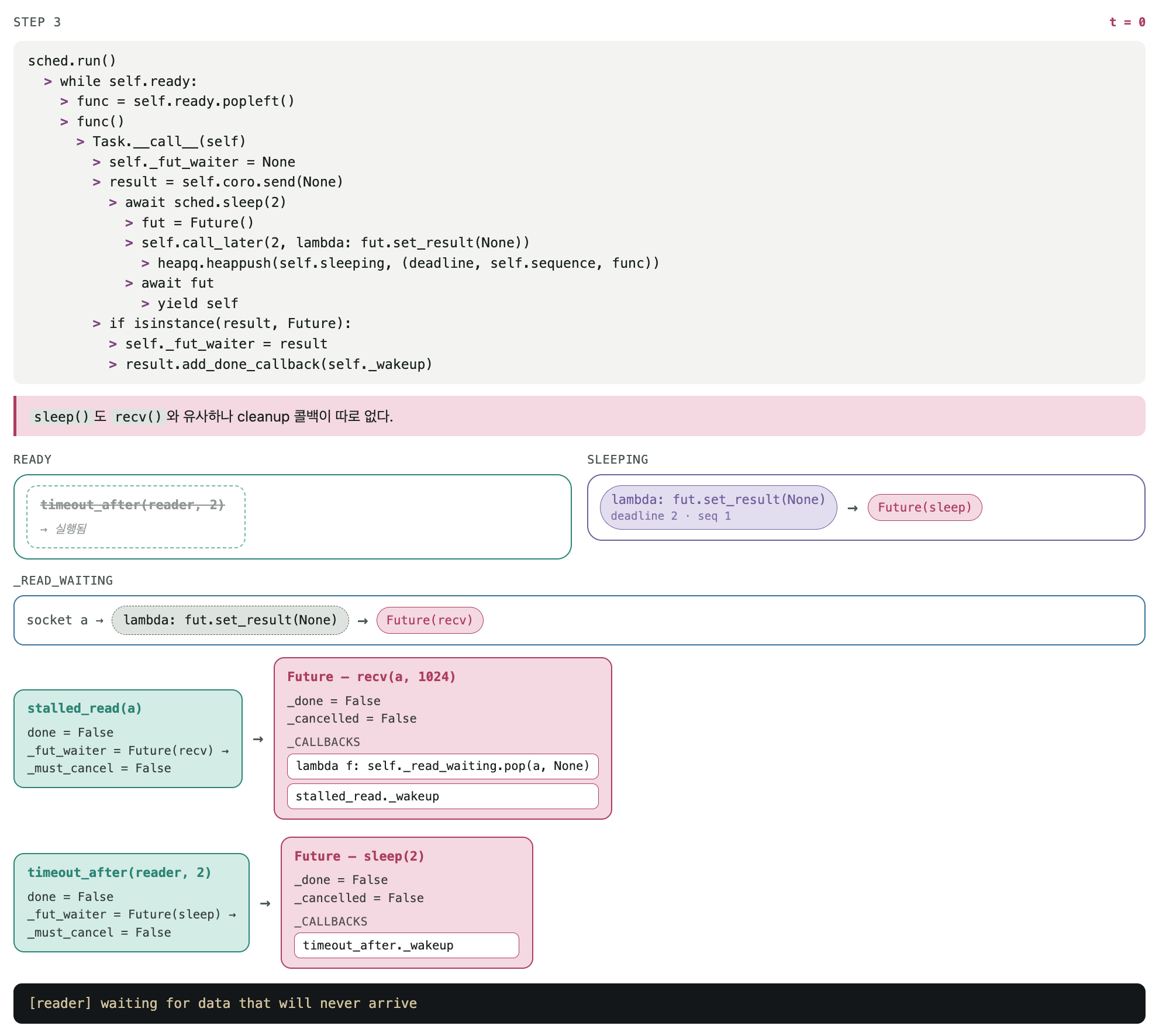Click 'Task.__call__(self)' trace line
Viewport: 1159px width, 1036px height.
(169, 141)
